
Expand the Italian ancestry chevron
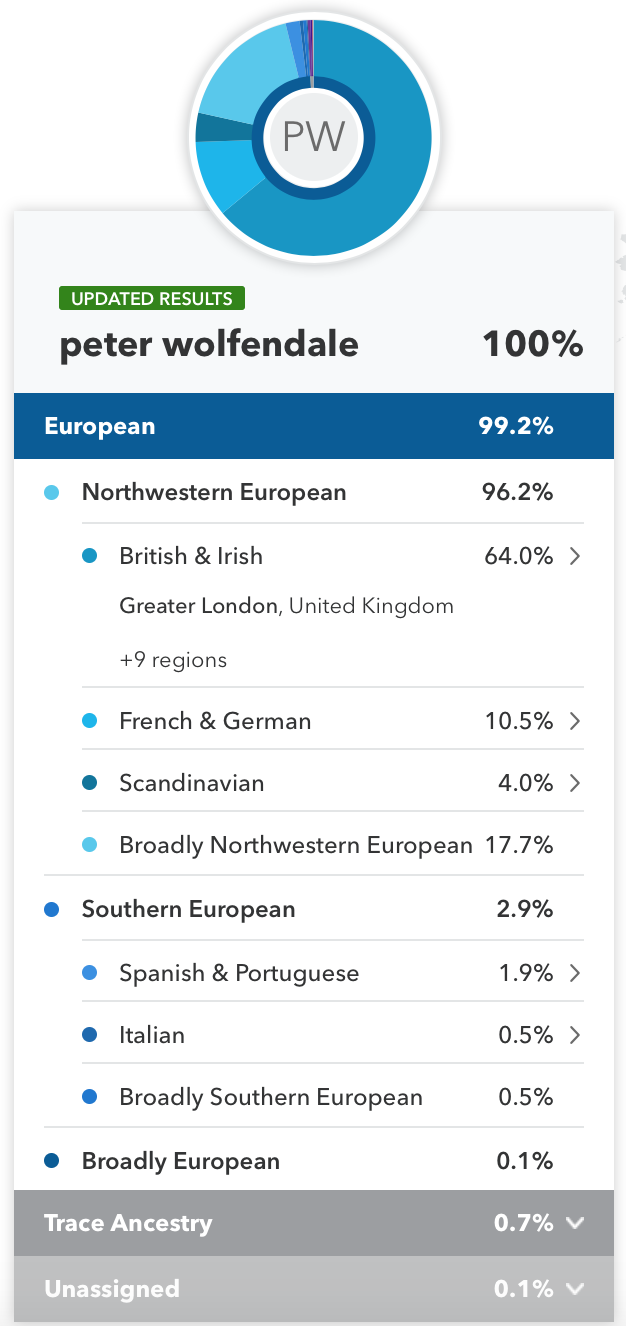click(575, 1035)
